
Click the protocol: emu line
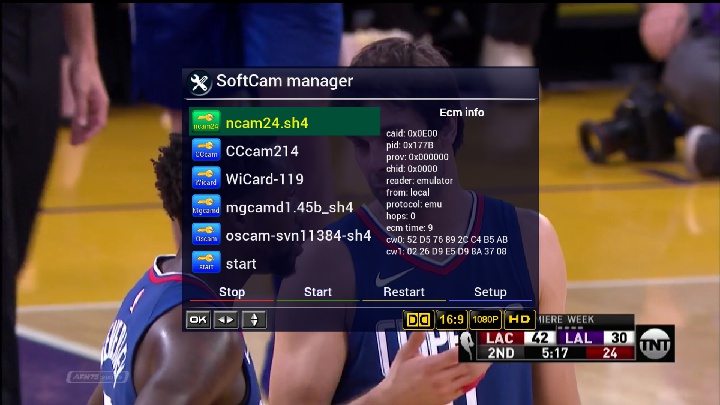tap(414, 204)
